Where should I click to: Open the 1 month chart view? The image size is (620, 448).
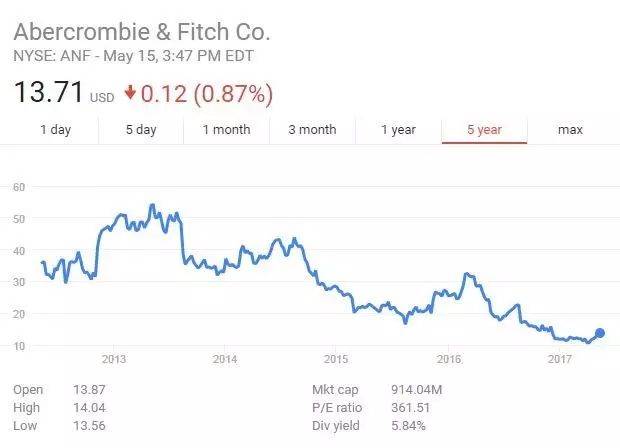point(226,130)
